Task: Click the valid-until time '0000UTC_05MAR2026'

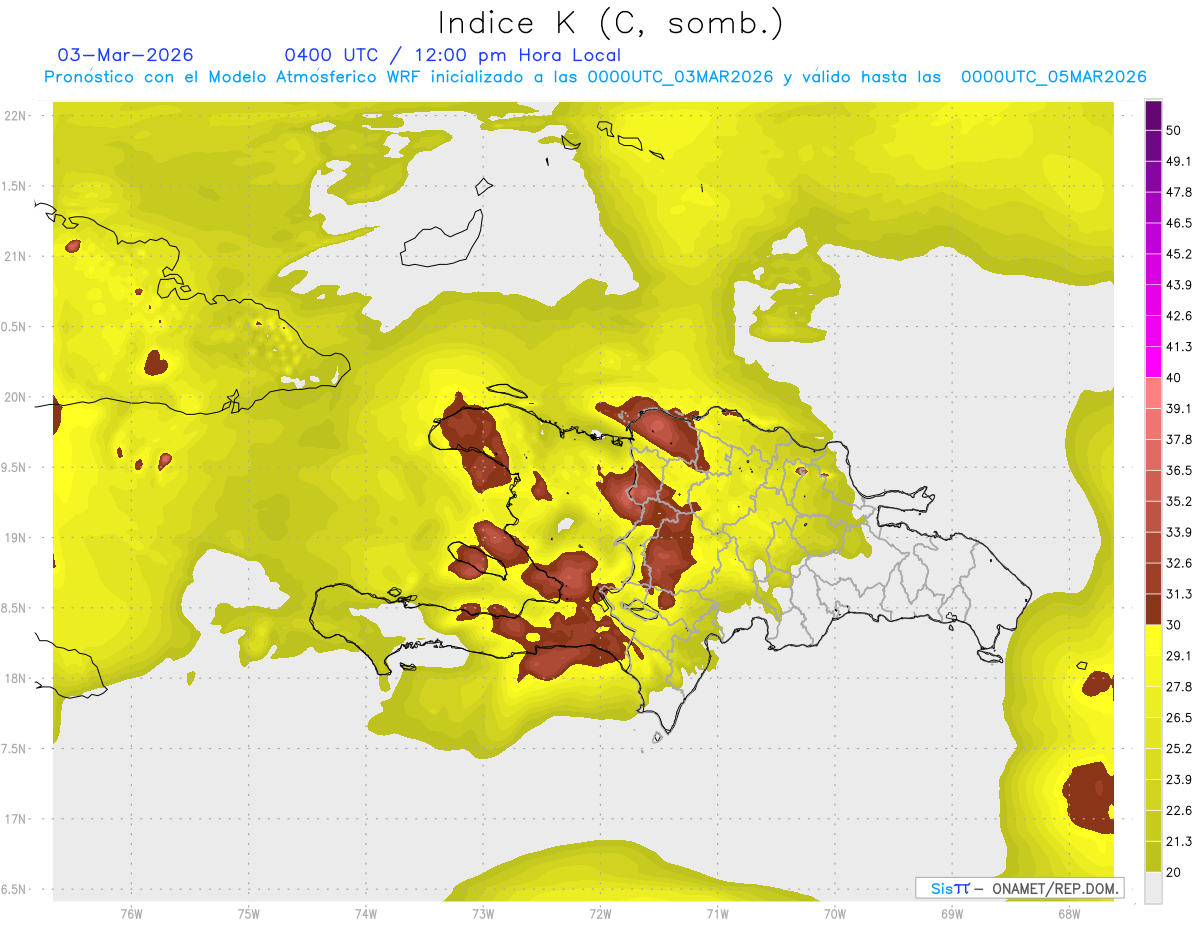Action: coord(1053,77)
